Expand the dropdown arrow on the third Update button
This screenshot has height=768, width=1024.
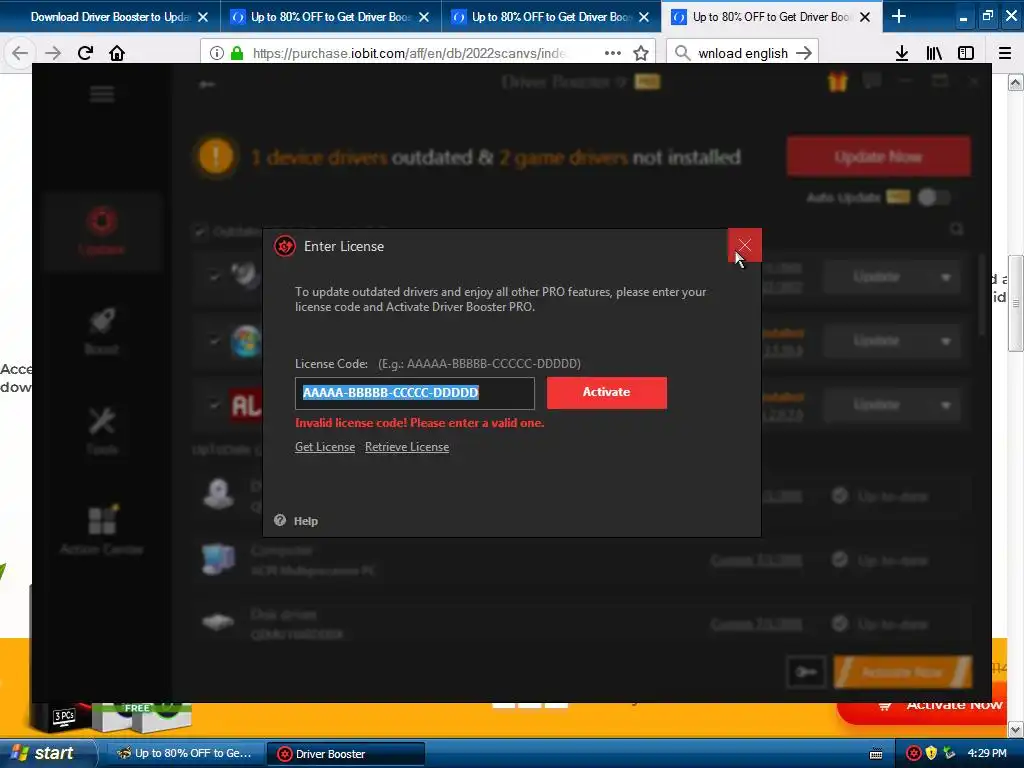click(x=945, y=405)
